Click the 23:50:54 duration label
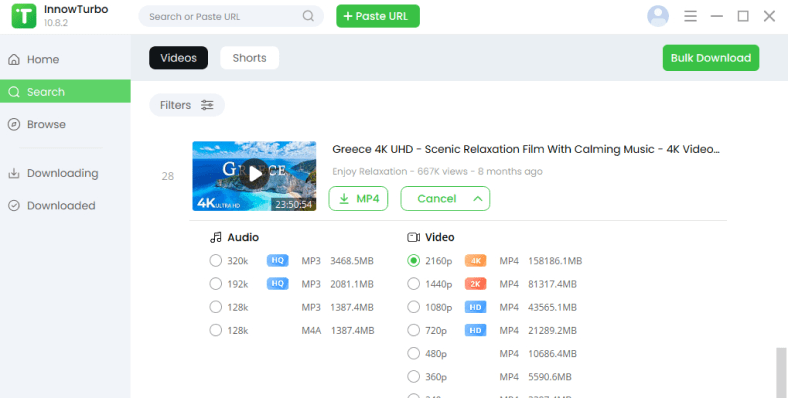Viewport: 788px width, 398px height. coord(293,204)
